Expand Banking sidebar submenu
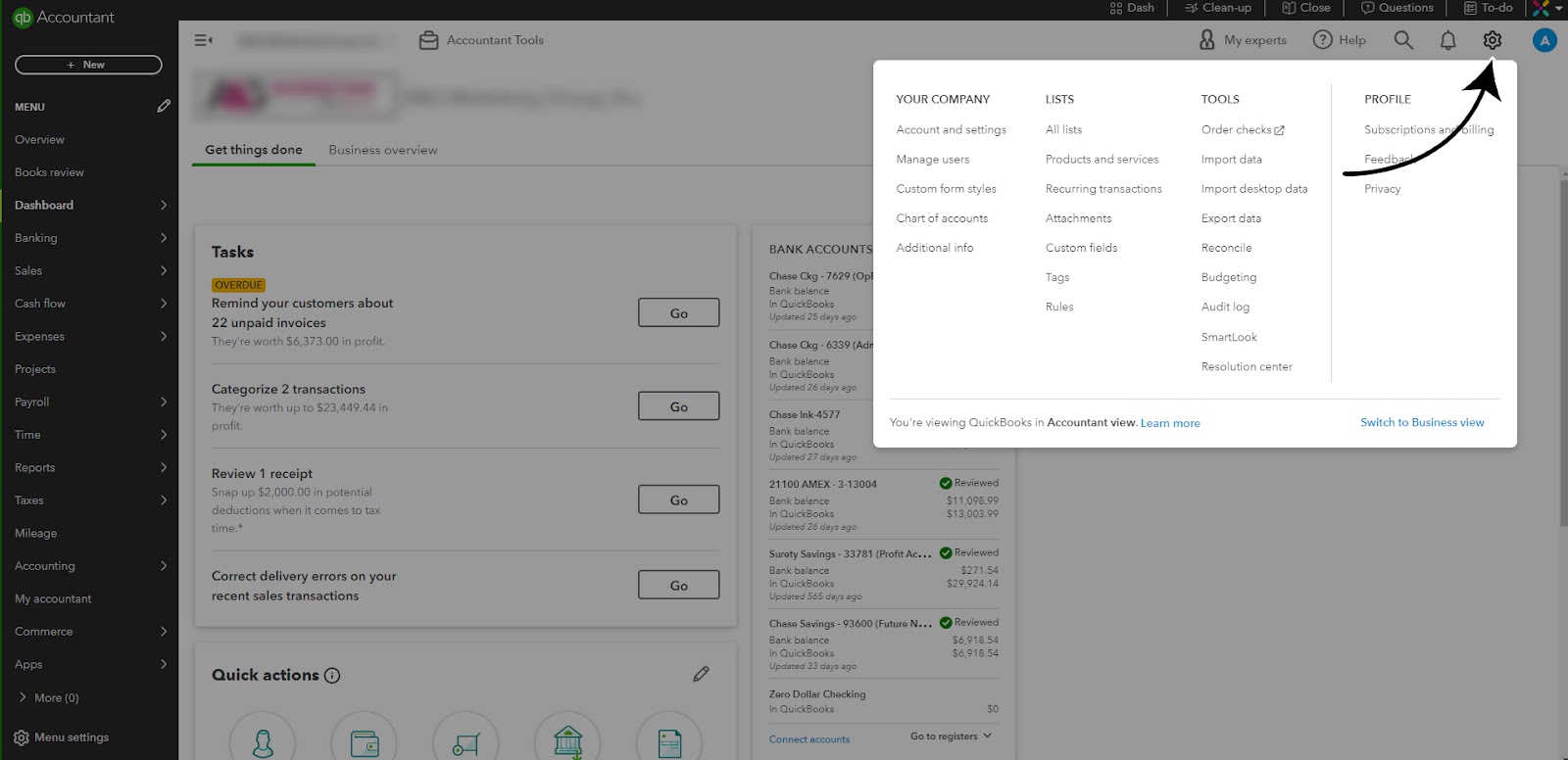The height and width of the screenshot is (760, 1568). tap(164, 238)
